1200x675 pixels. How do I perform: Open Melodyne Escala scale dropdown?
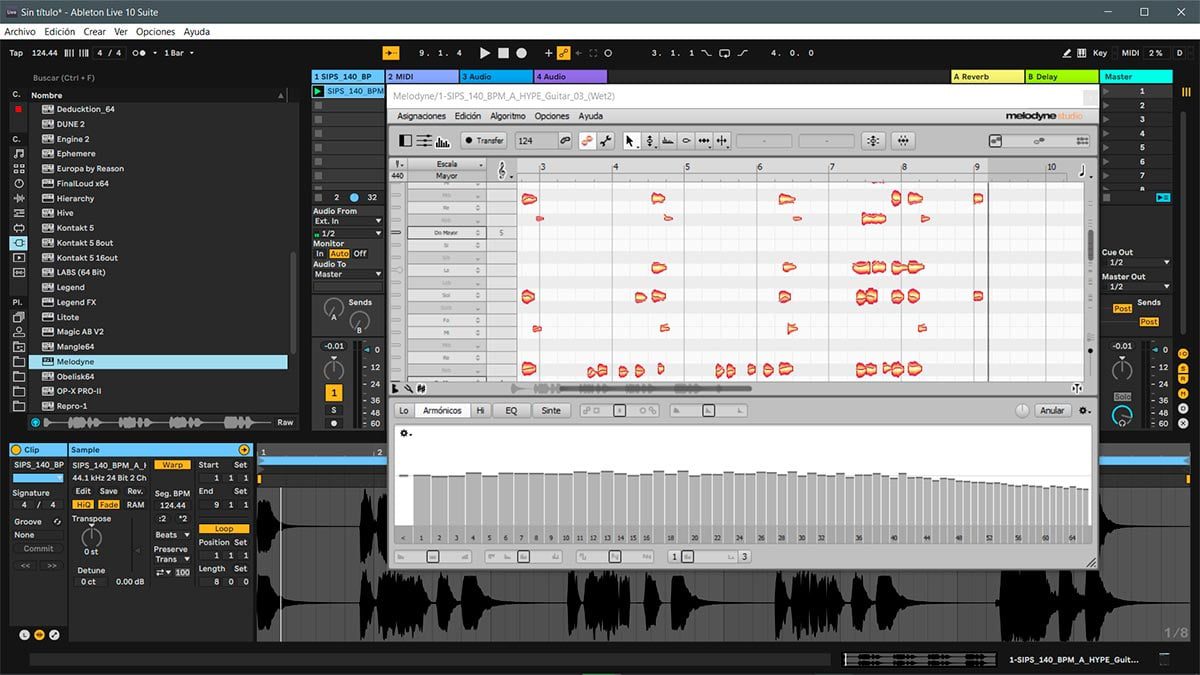447,164
